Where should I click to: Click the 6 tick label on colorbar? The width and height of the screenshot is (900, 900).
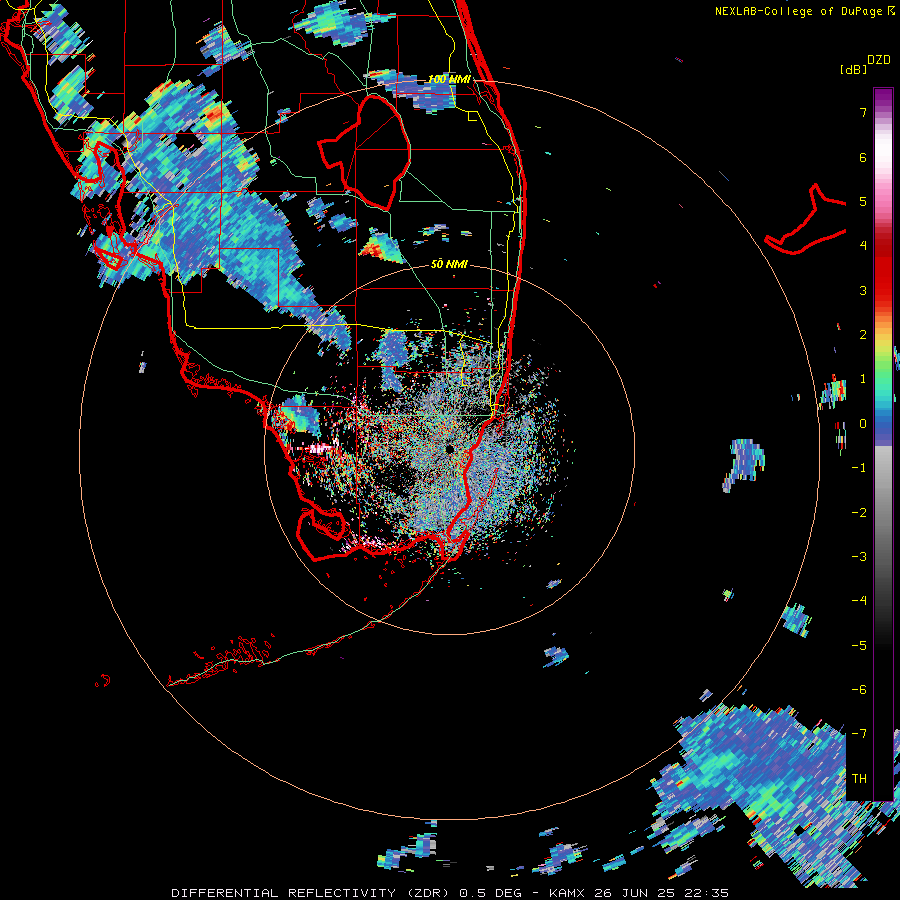863,157
